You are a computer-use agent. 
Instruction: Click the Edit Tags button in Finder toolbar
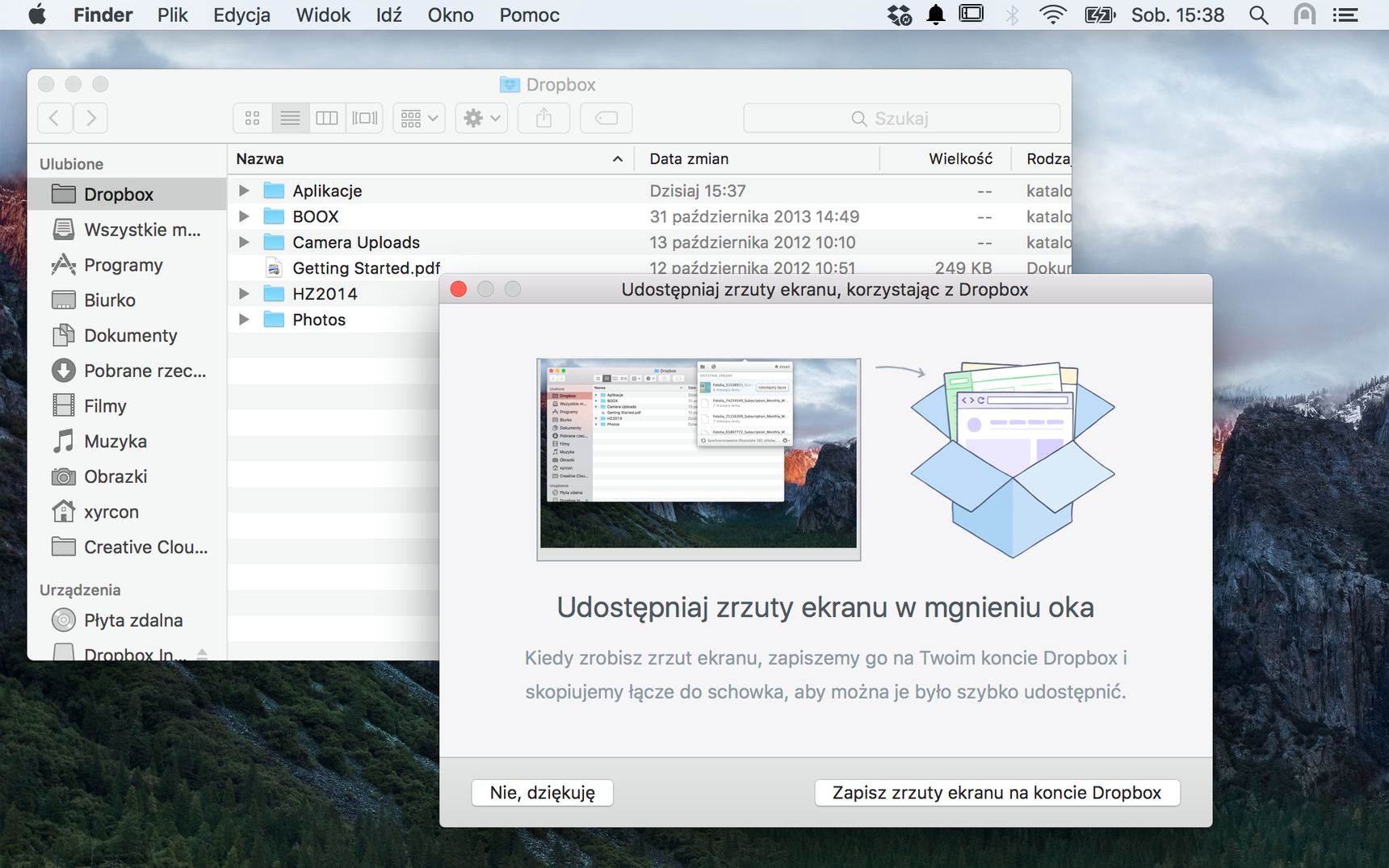(x=606, y=118)
